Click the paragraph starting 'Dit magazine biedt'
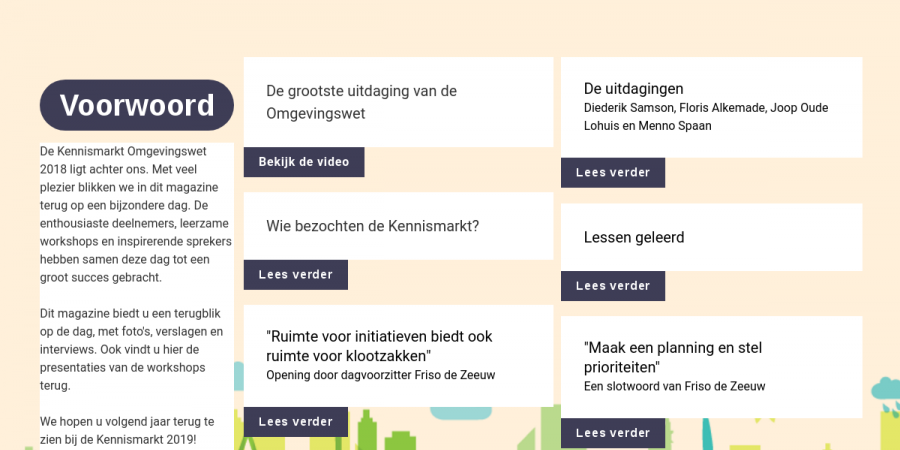 (x=136, y=349)
